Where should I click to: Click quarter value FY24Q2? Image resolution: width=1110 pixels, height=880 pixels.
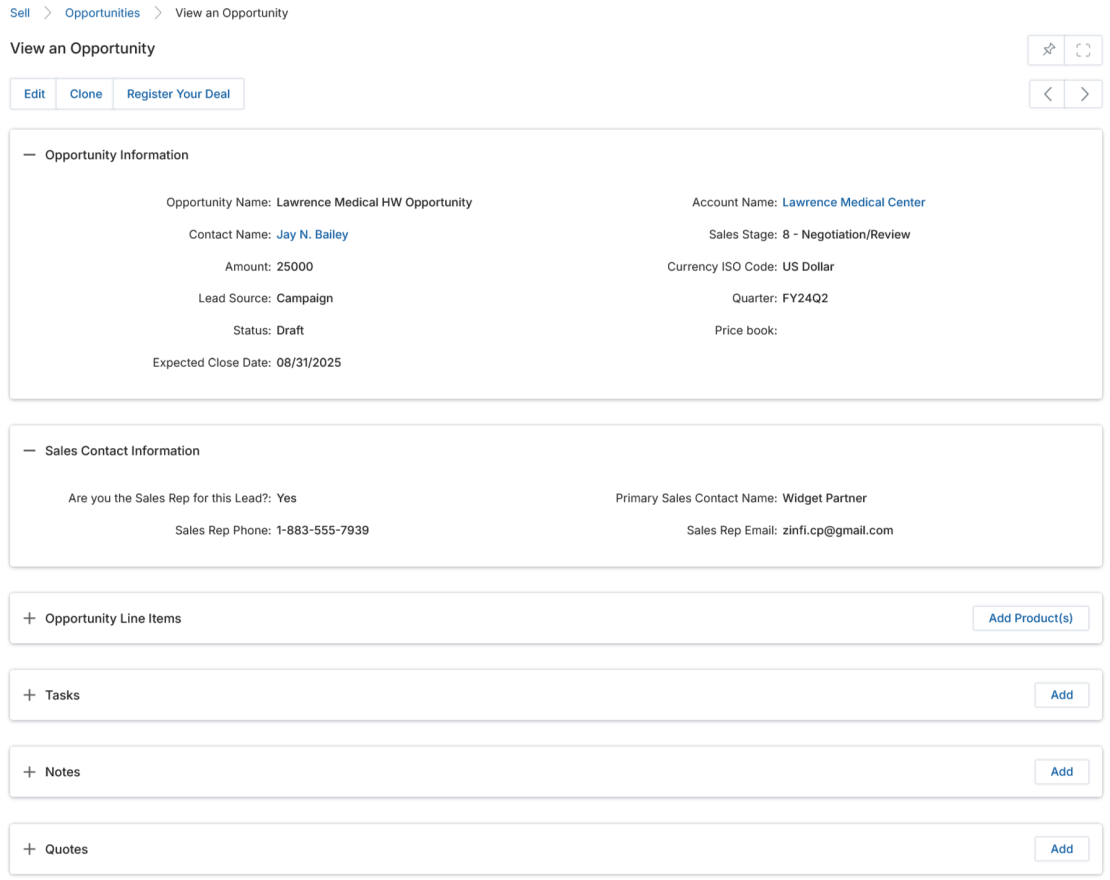click(x=805, y=298)
